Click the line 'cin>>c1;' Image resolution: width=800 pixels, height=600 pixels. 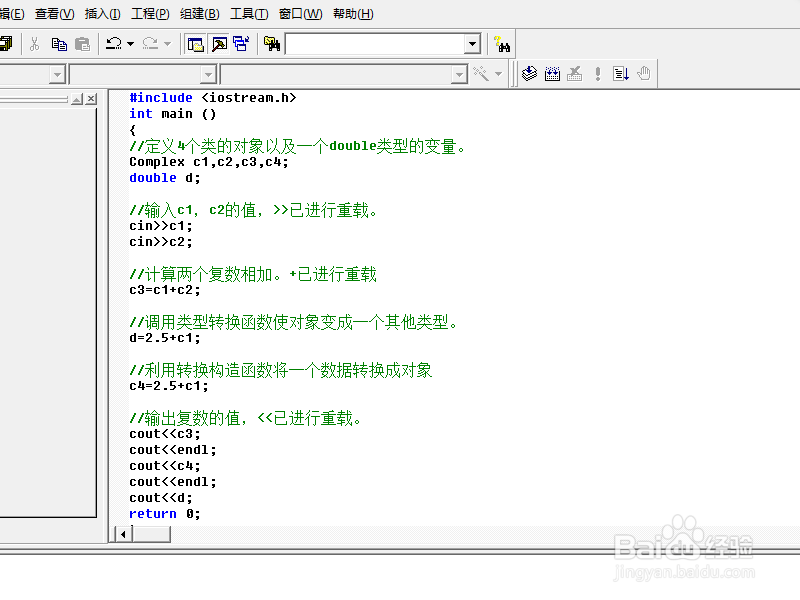coord(161,226)
